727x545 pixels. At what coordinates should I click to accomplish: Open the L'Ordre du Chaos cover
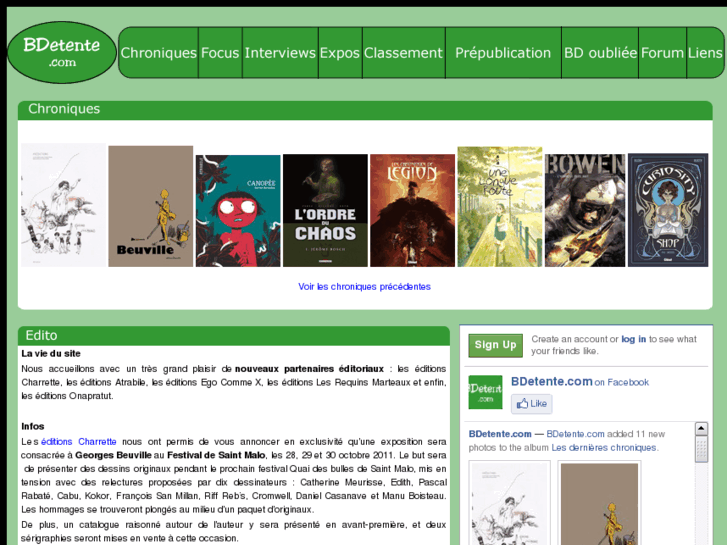325,211
